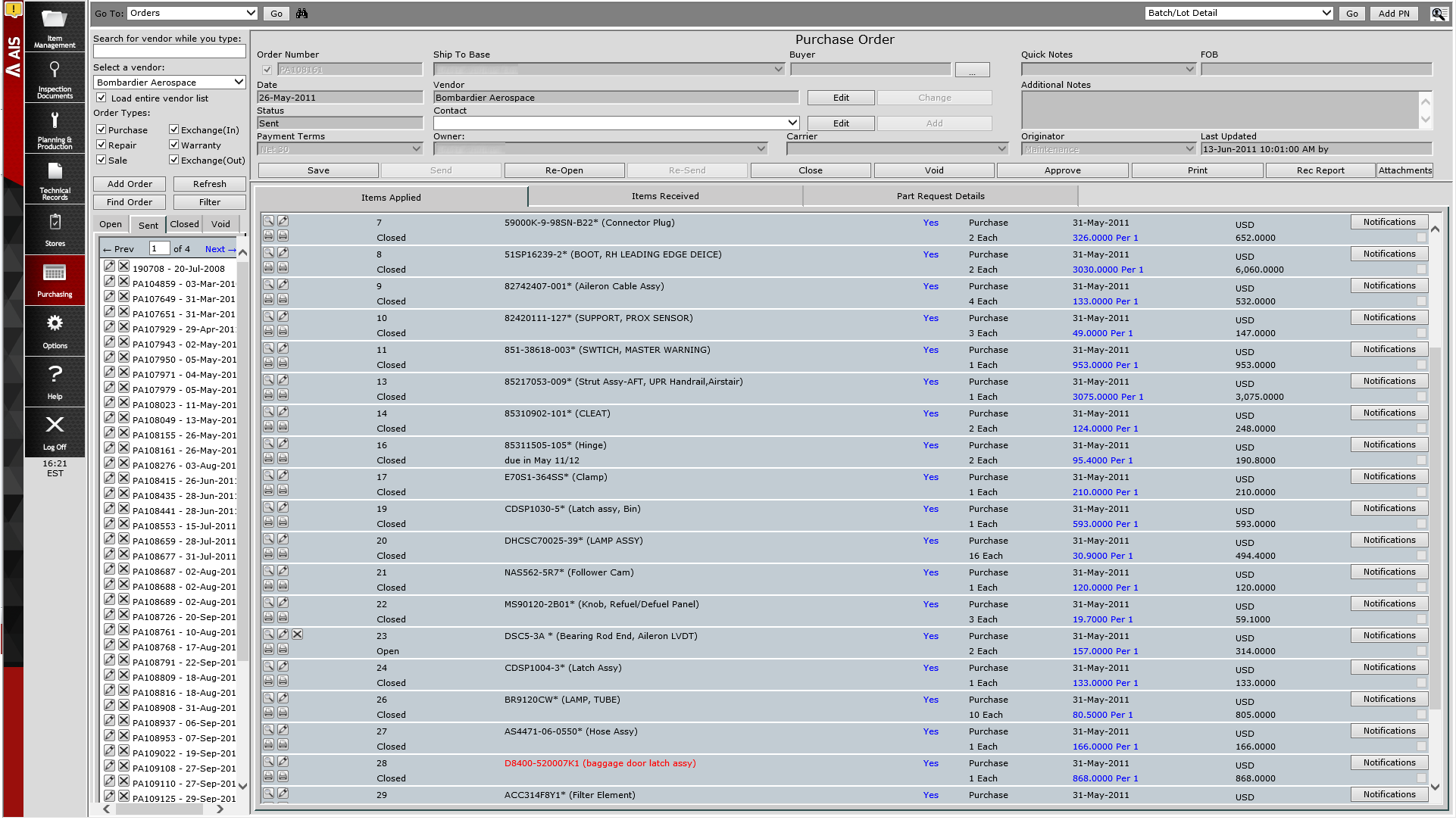Click the binoculars search icon

[x=302, y=14]
